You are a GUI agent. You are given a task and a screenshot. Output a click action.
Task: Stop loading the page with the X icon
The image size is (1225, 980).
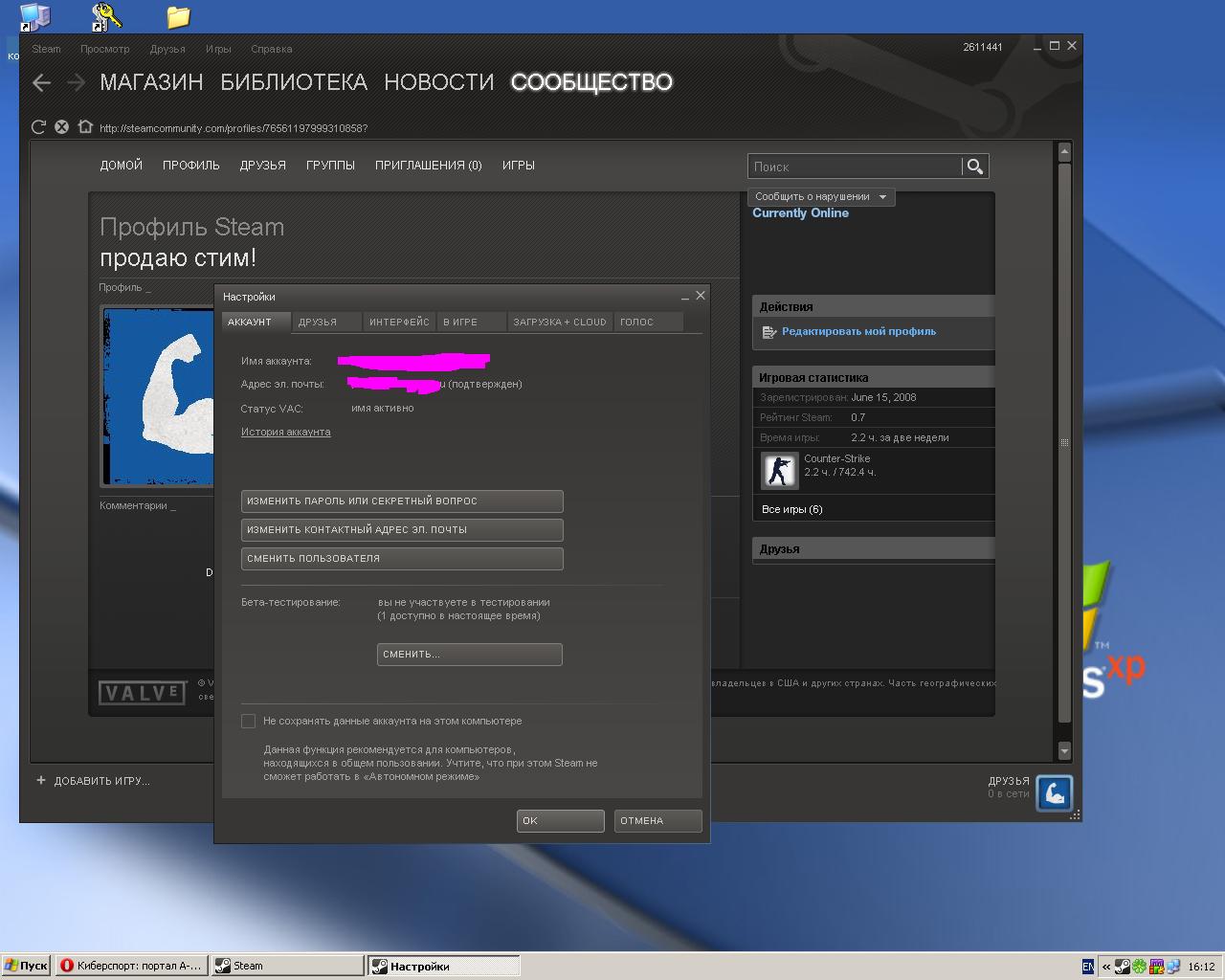[61, 127]
